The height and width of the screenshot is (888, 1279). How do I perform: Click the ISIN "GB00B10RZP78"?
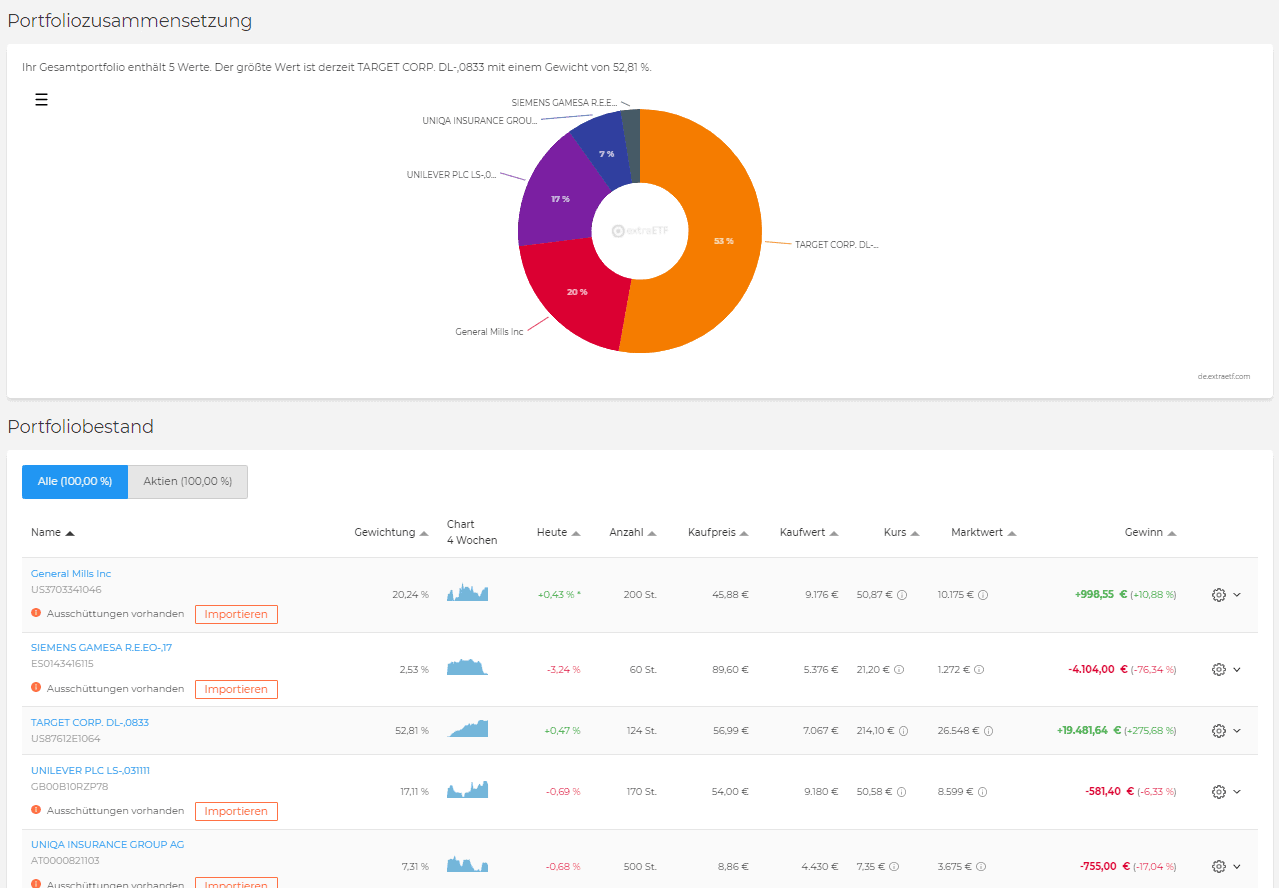(x=69, y=787)
